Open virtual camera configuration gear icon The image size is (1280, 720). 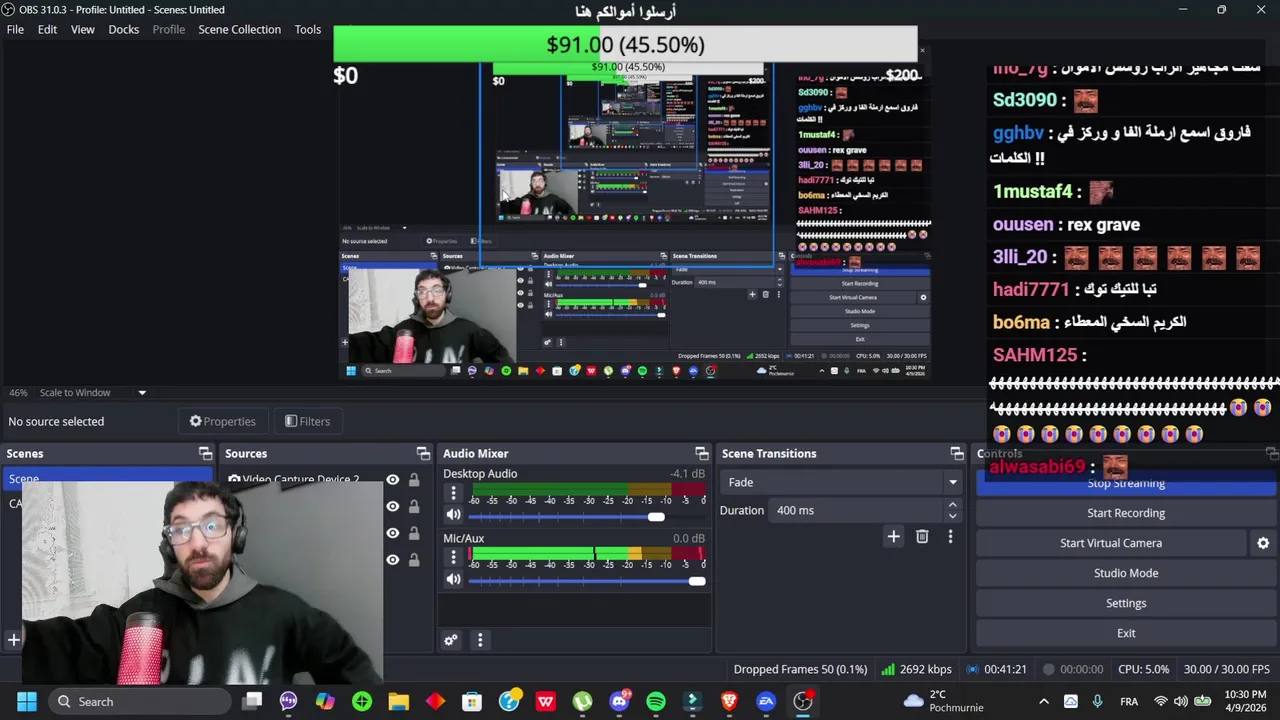click(x=1263, y=543)
